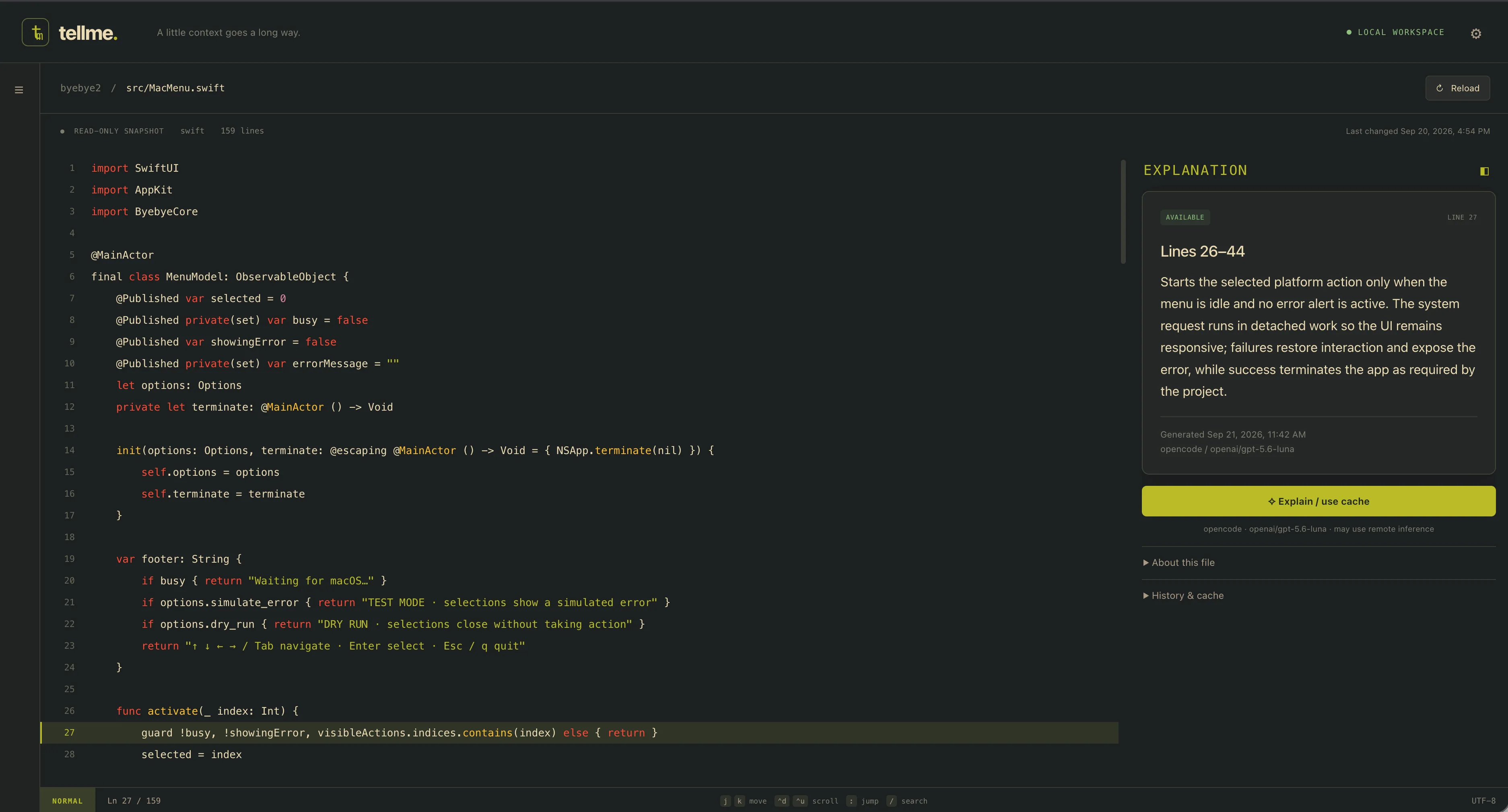Viewport: 1508px width, 812px height.
Task: Click the Last changed timestamp
Action: click(x=1417, y=131)
